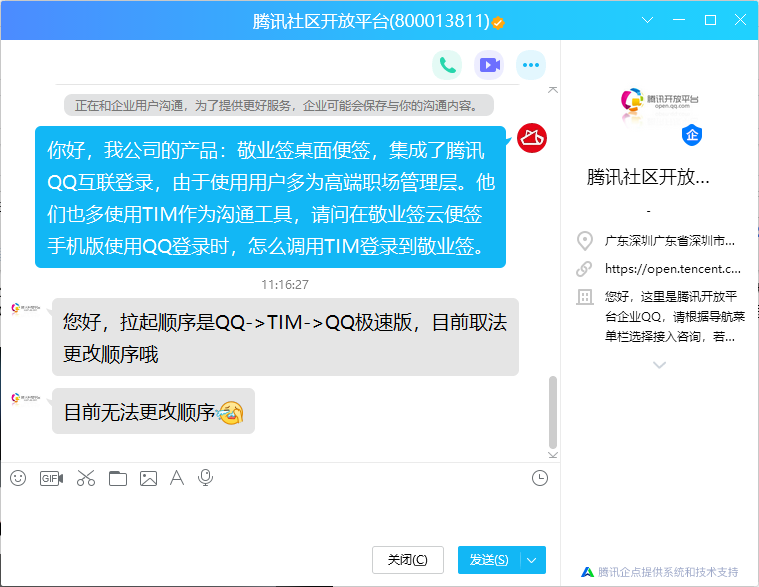Image resolution: width=759 pixels, height=587 pixels.
Task: Start a video call with camera icon
Action: point(489,65)
